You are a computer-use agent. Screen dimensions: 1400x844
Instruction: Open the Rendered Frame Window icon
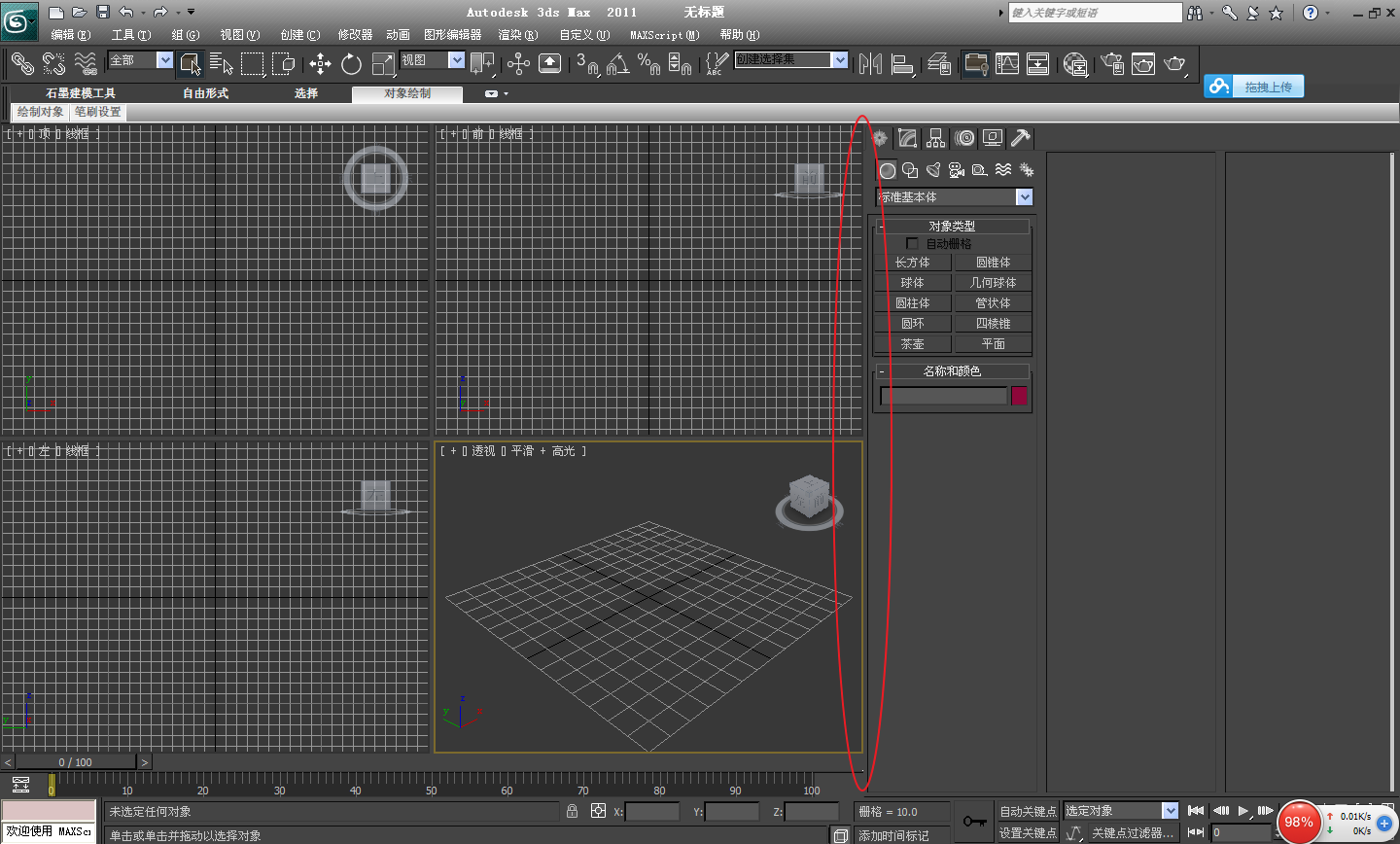click(1143, 64)
